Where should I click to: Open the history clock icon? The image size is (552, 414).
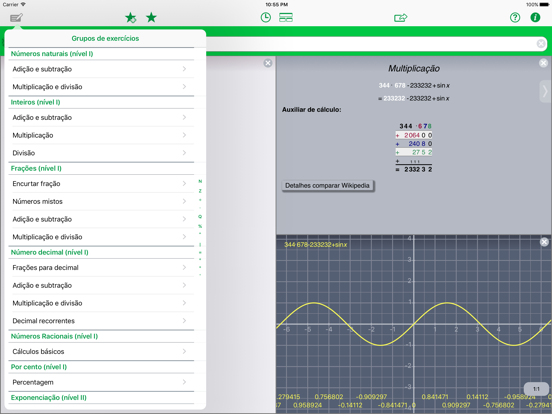tap(266, 17)
